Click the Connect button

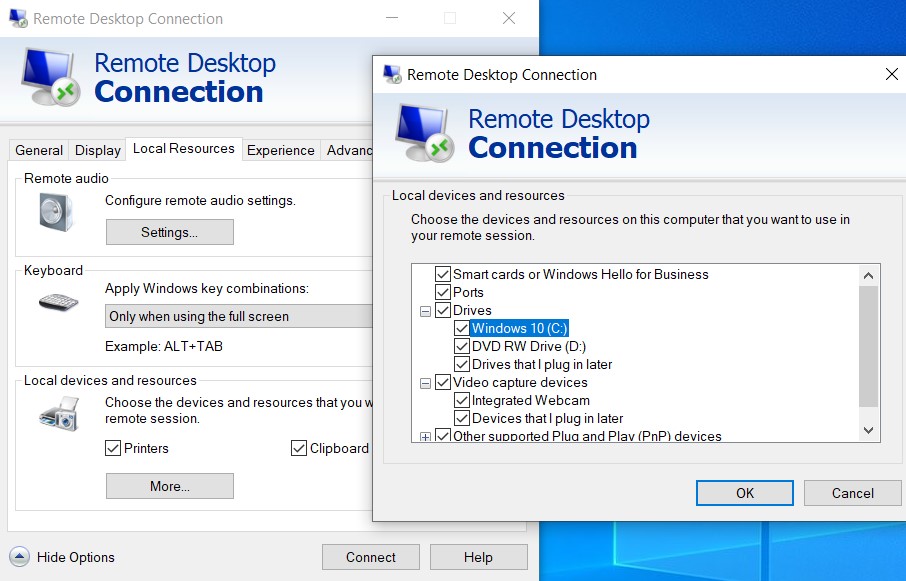(371, 557)
